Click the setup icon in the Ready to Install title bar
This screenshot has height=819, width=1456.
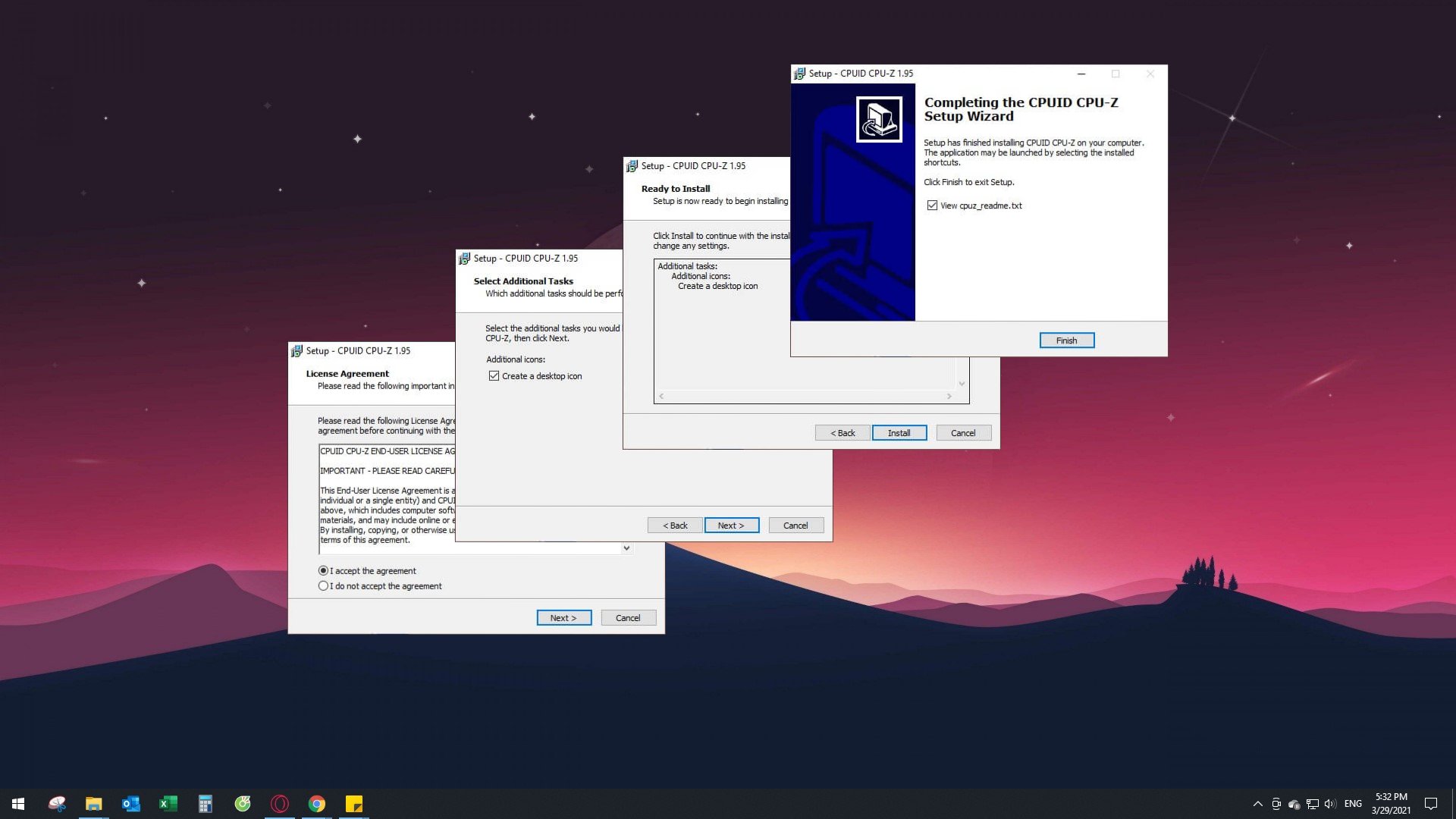[632, 166]
